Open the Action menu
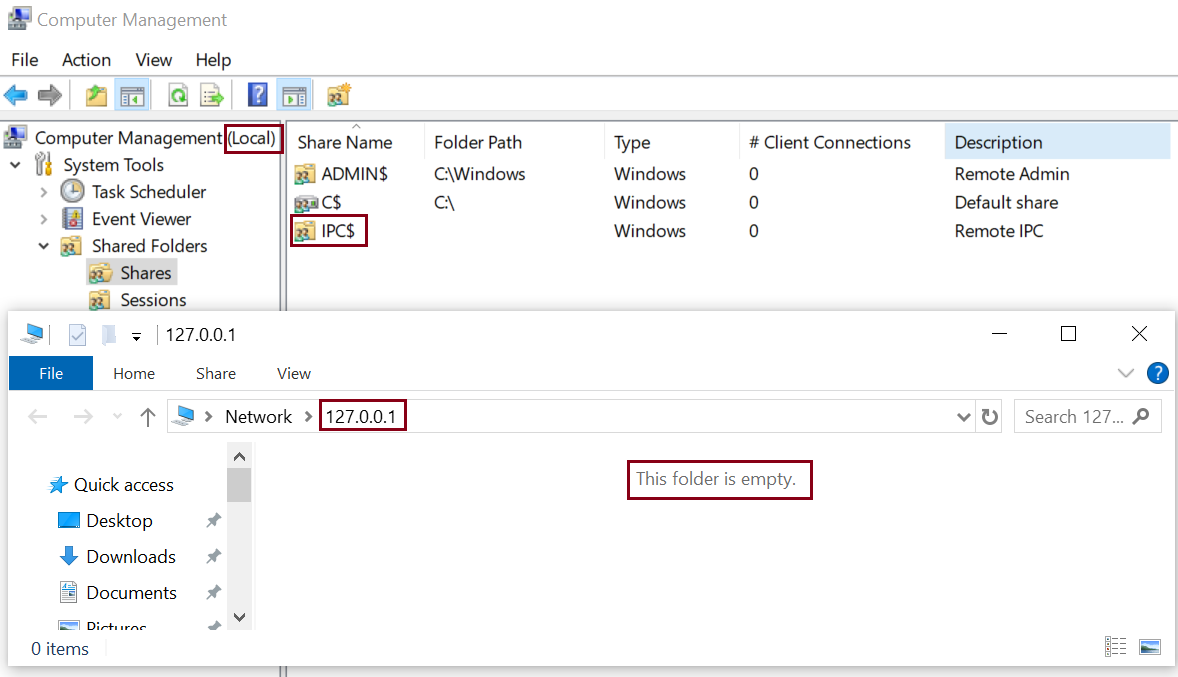The height and width of the screenshot is (677, 1178). click(x=86, y=60)
